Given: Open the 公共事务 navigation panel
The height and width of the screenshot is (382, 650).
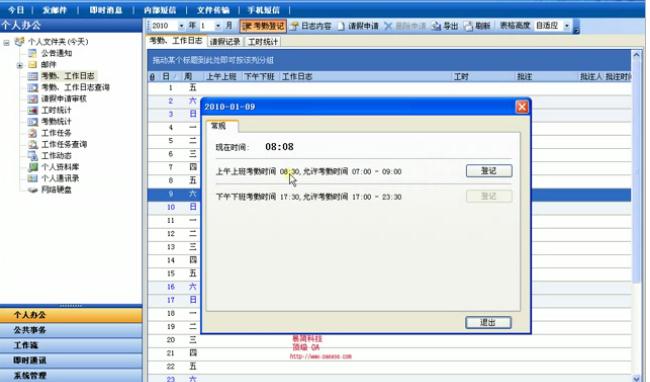Looking at the screenshot, I should pos(71,330).
